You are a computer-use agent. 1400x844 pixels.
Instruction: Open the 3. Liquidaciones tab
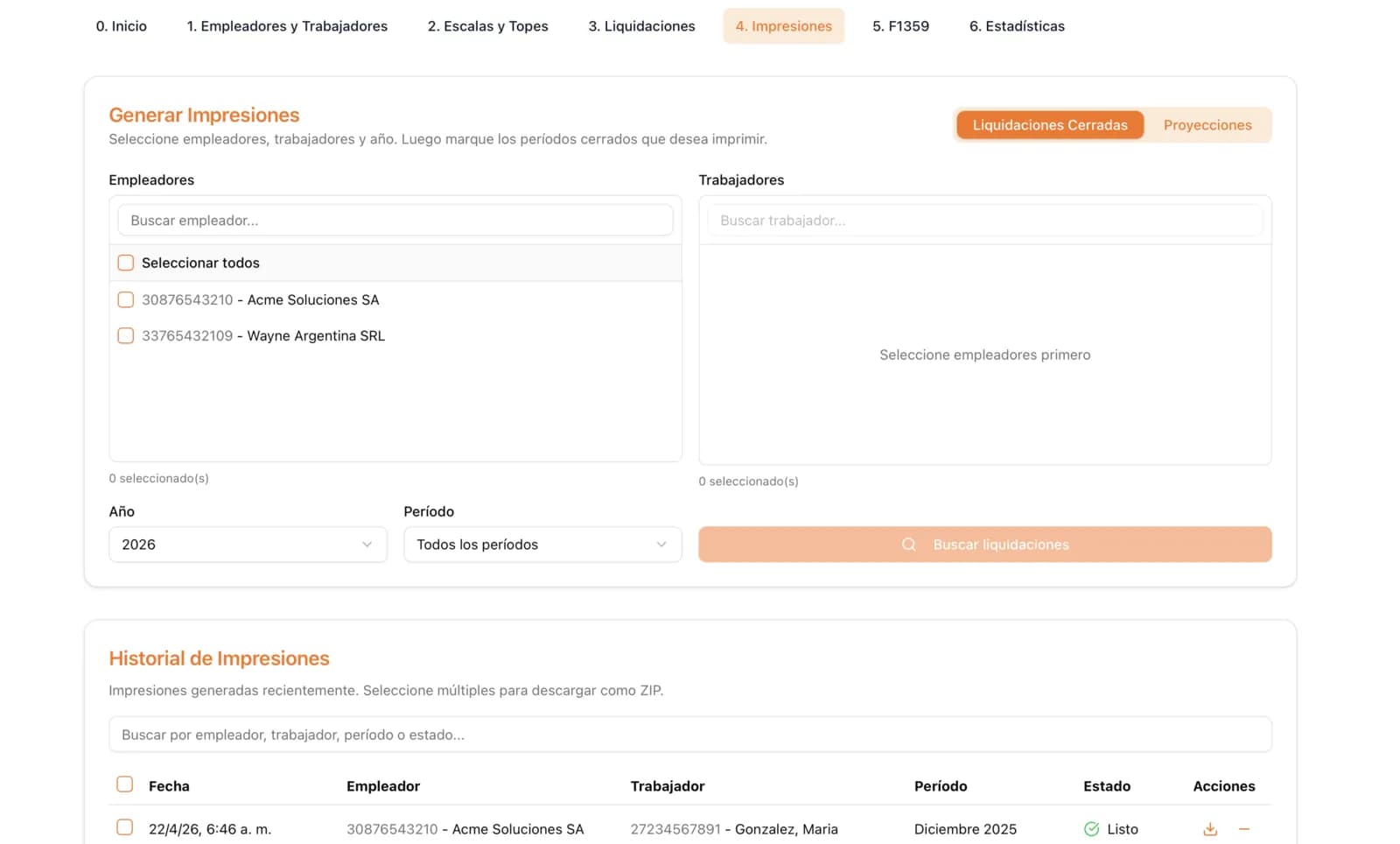[641, 26]
